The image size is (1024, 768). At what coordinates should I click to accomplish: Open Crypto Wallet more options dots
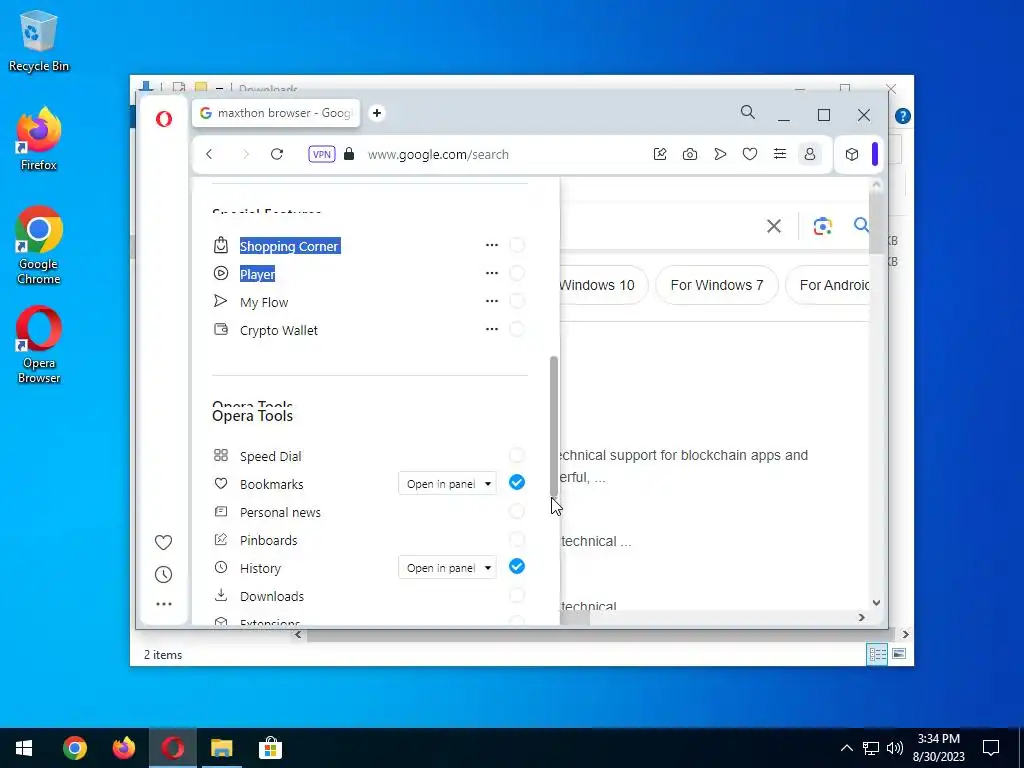pos(492,329)
